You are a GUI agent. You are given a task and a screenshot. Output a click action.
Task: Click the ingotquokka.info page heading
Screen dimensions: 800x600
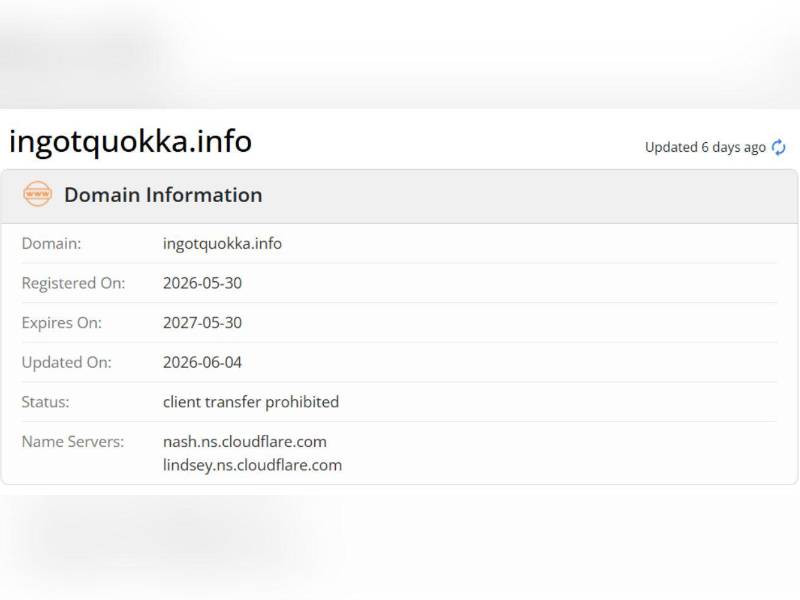tap(131, 141)
